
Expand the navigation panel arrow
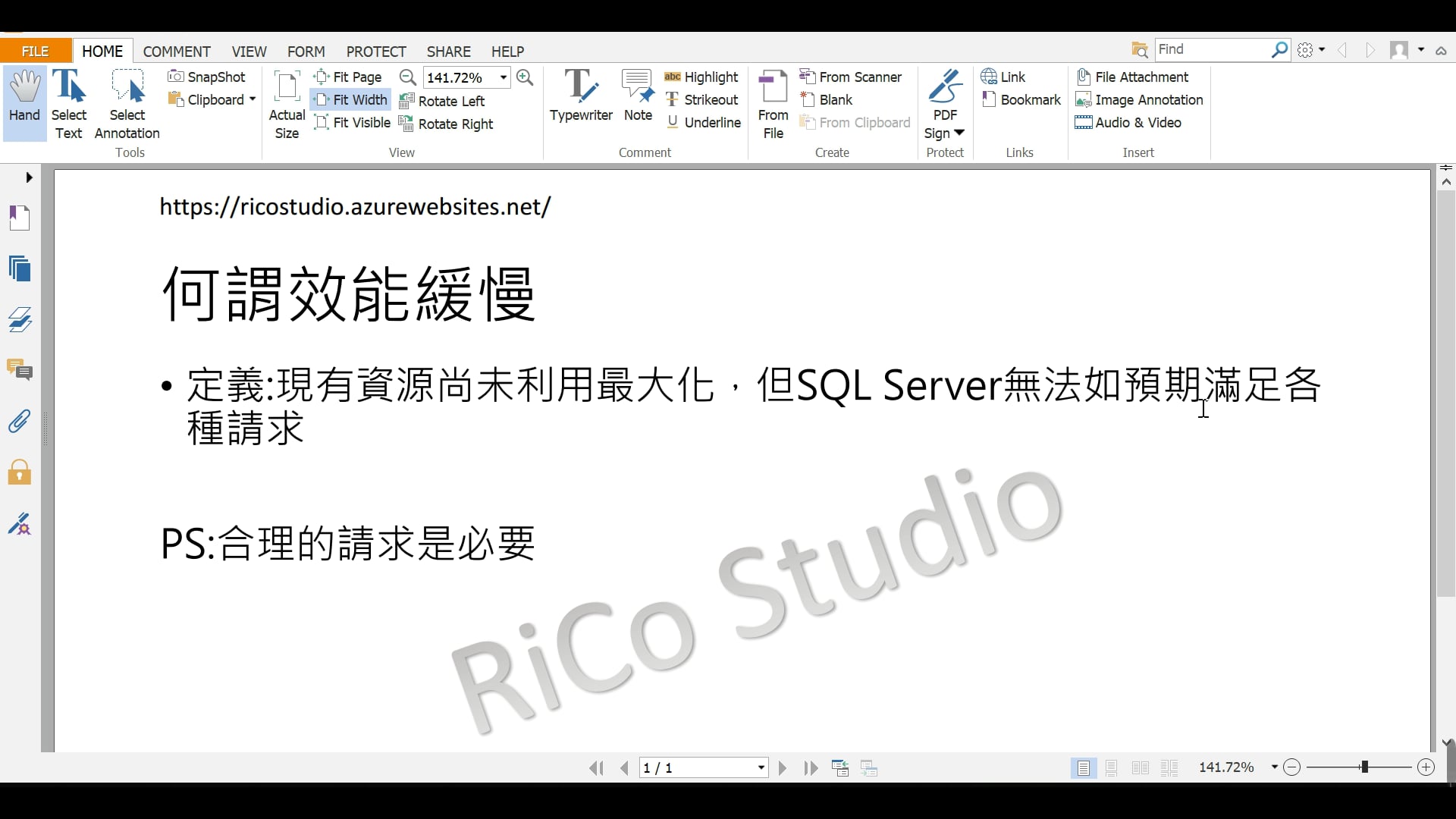(29, 177)
